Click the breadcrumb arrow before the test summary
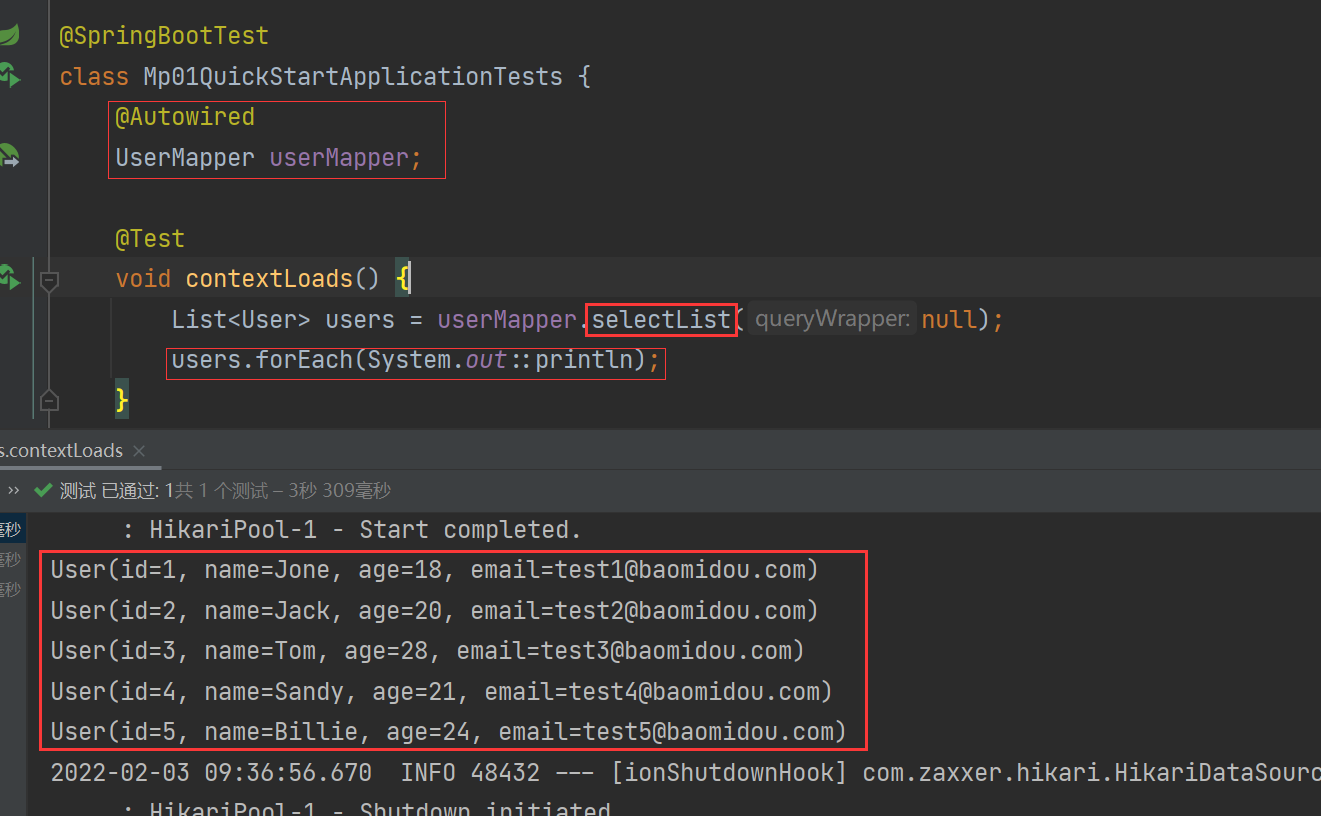The image size is (1321, 816). [13, 490]
